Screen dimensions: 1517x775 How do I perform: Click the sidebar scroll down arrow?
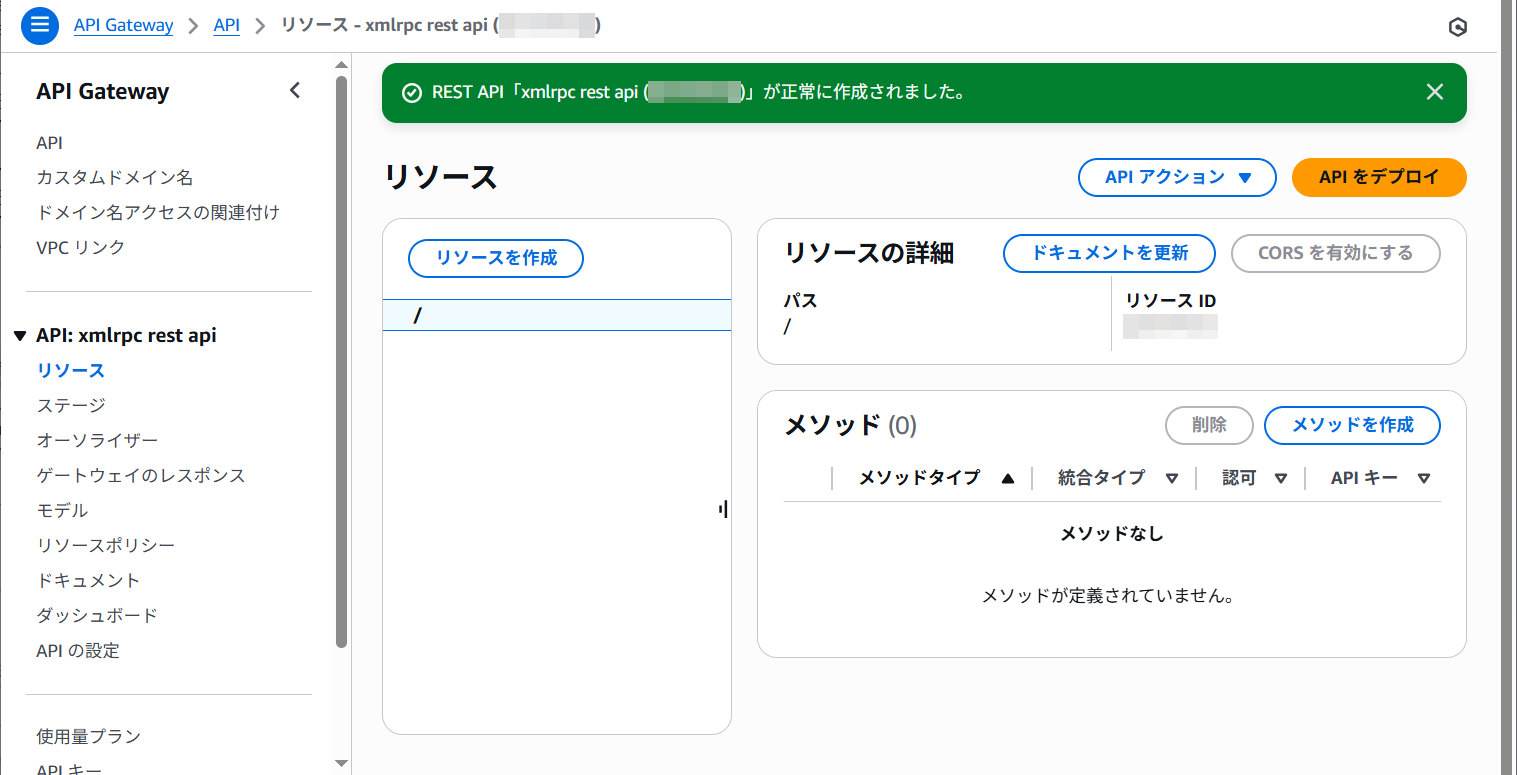341,763
